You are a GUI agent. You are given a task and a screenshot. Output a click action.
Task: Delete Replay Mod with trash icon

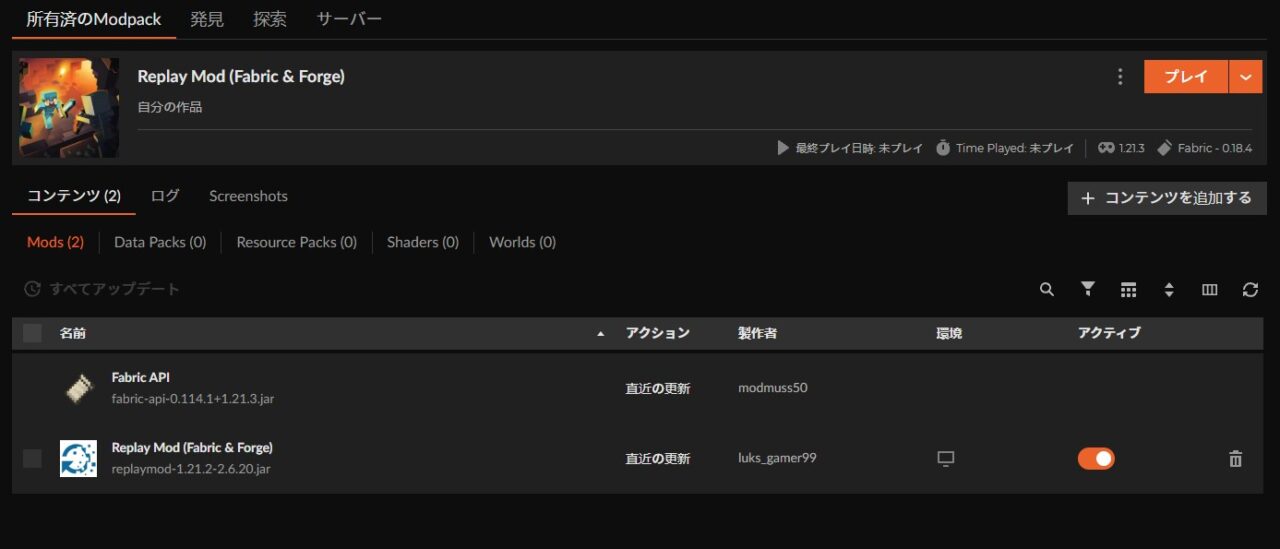[1235, 459]
